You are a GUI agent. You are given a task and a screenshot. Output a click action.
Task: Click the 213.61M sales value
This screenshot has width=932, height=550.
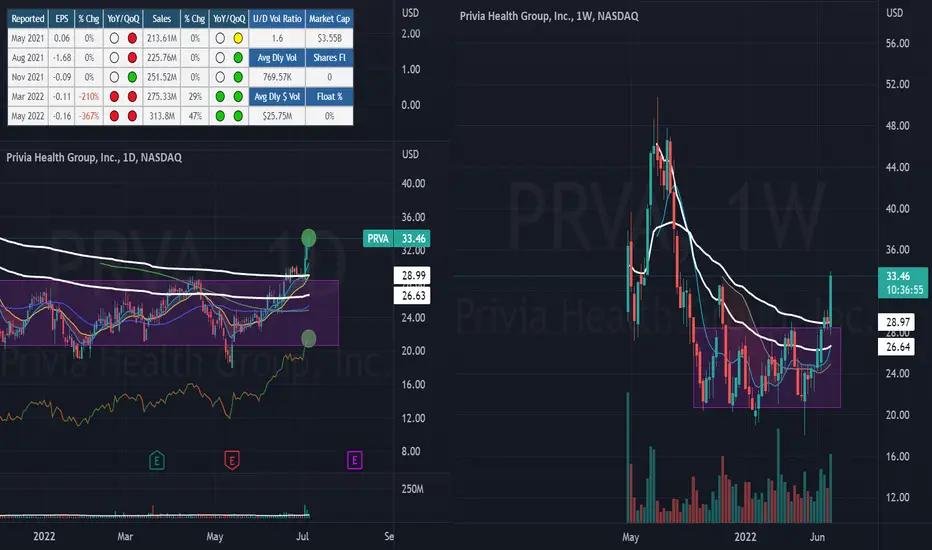tap(162, 38)
